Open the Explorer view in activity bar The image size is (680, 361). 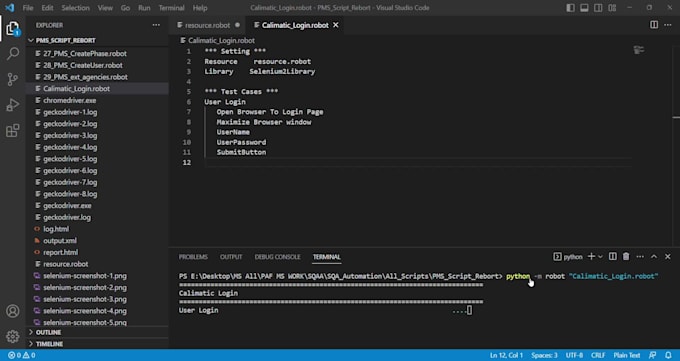[x=13, y=29]
